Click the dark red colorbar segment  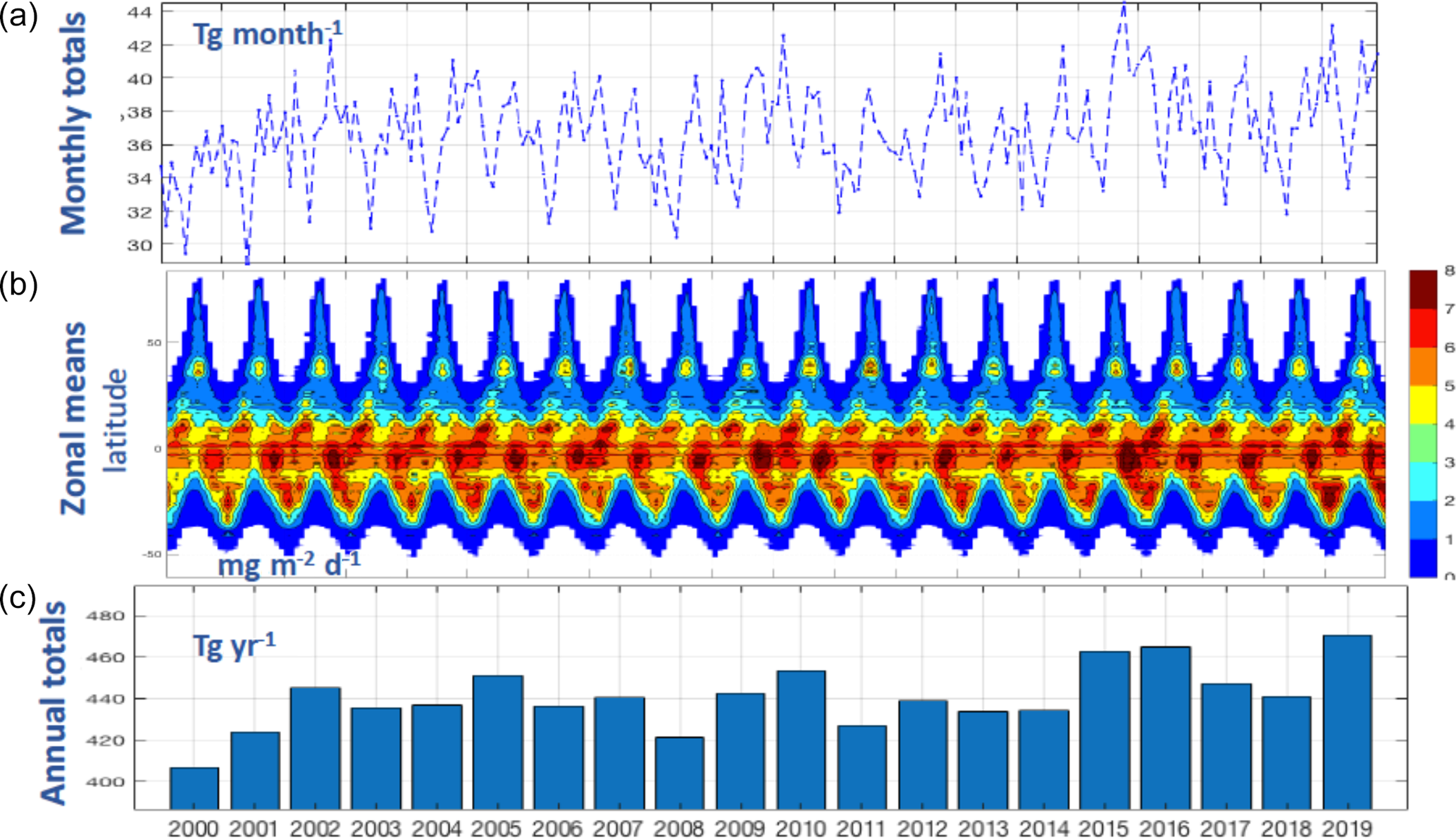click(1422, 290)
